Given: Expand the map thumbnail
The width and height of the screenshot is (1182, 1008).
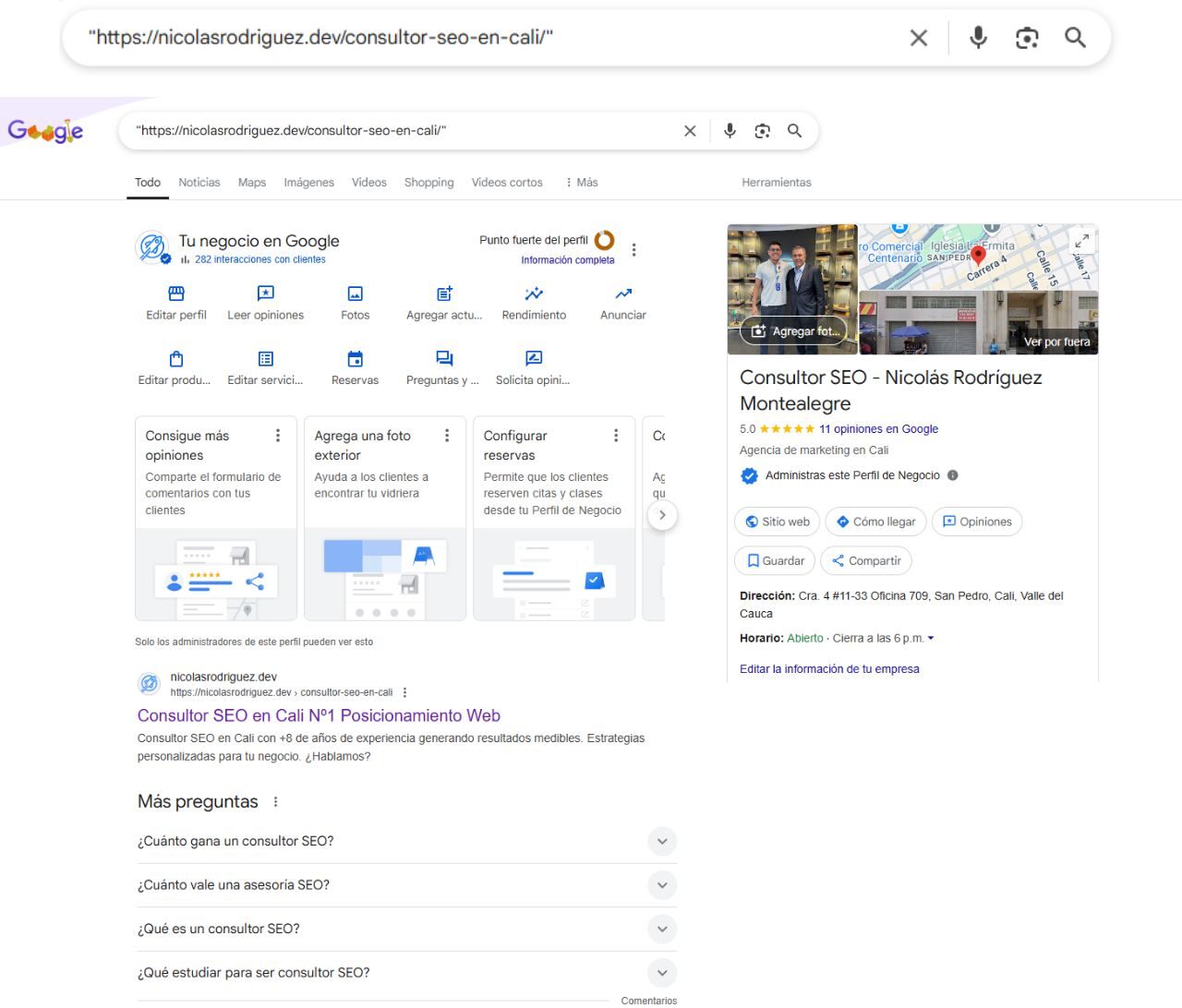Looking at the screenshot, I should click(1081, 241).
